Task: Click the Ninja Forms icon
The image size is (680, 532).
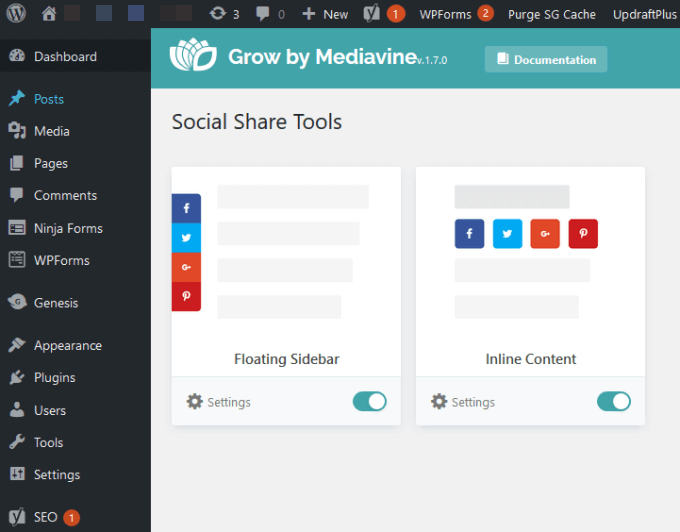Action: tap(17, 228)
